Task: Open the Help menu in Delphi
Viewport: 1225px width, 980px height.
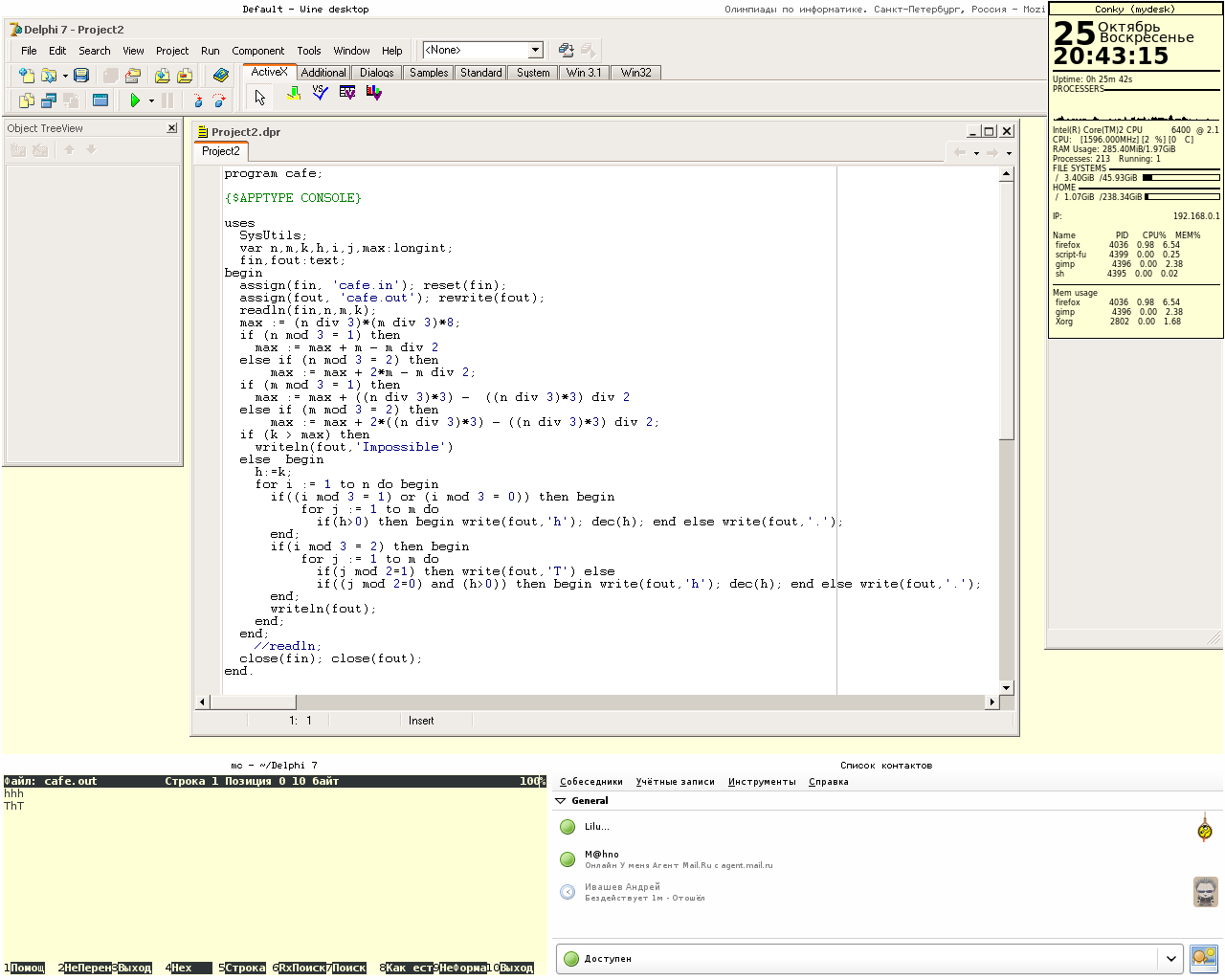Action: pyautogui.click(x=392, y=51)
